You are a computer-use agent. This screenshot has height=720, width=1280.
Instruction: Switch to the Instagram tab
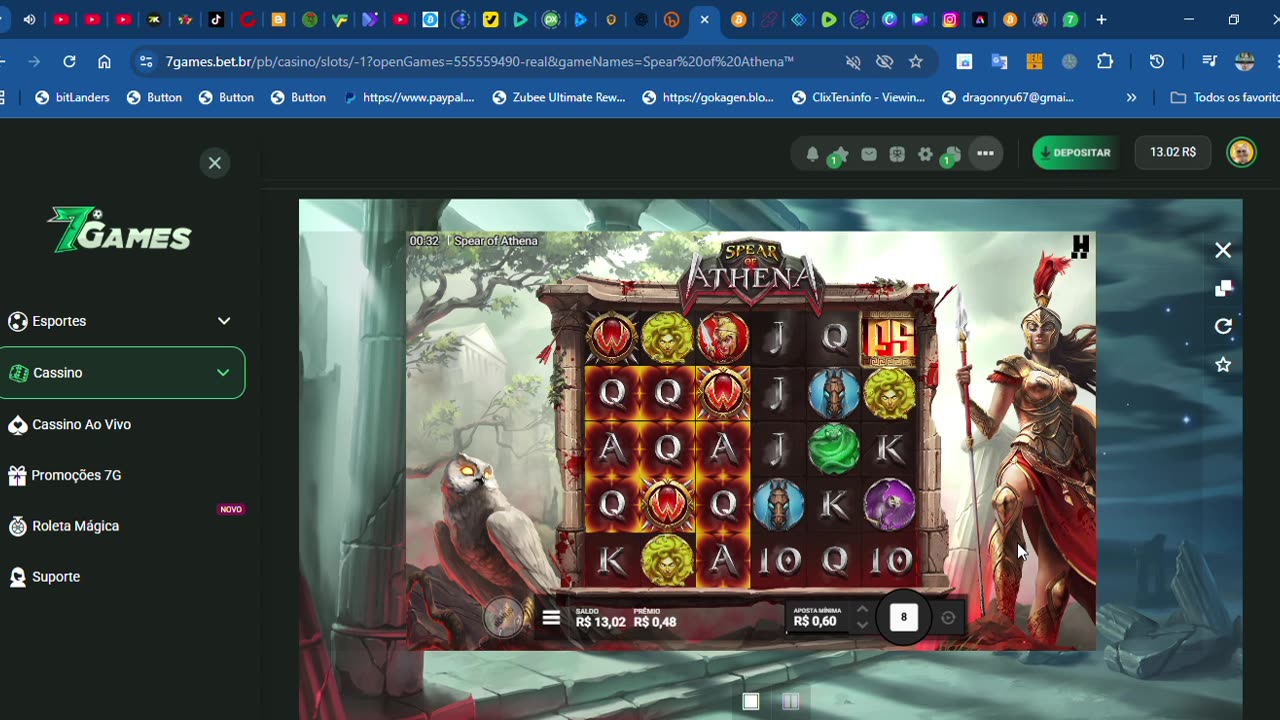point(949,19)
